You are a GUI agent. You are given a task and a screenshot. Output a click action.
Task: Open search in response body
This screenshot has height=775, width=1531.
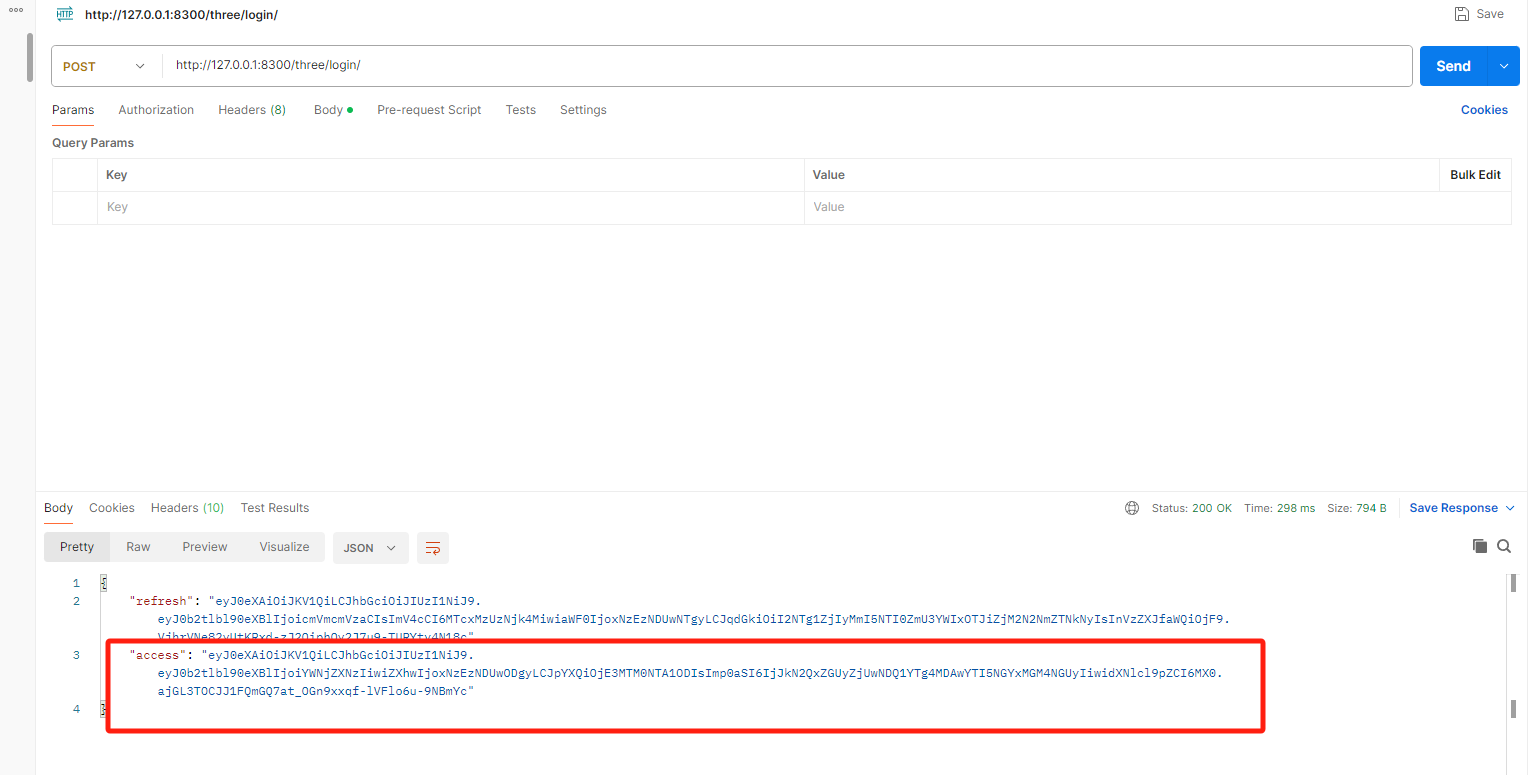point(1504,546)
